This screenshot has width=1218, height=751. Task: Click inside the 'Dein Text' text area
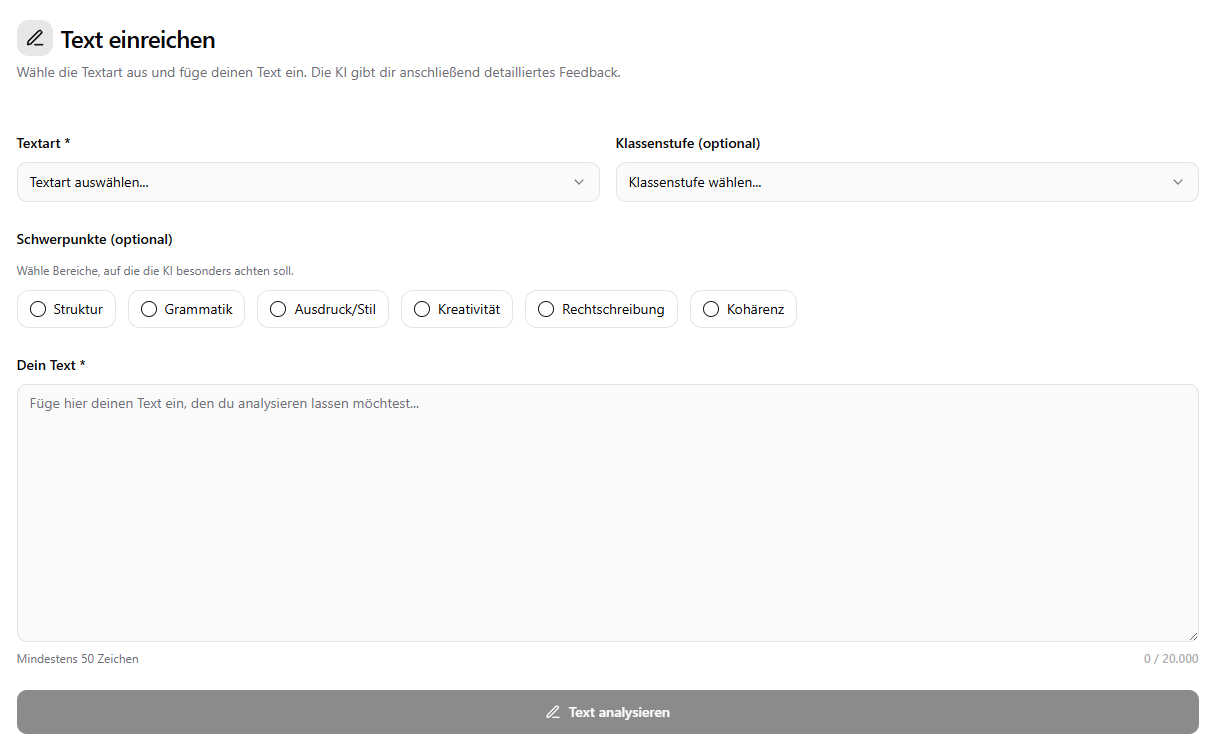point(606,510)
